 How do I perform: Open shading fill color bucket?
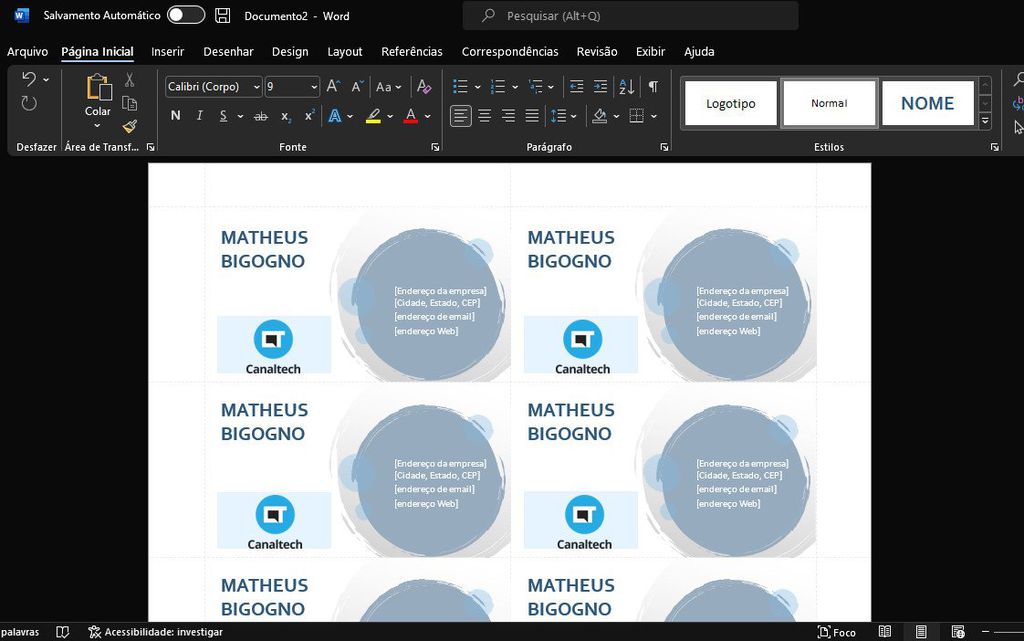click(600, 116)
